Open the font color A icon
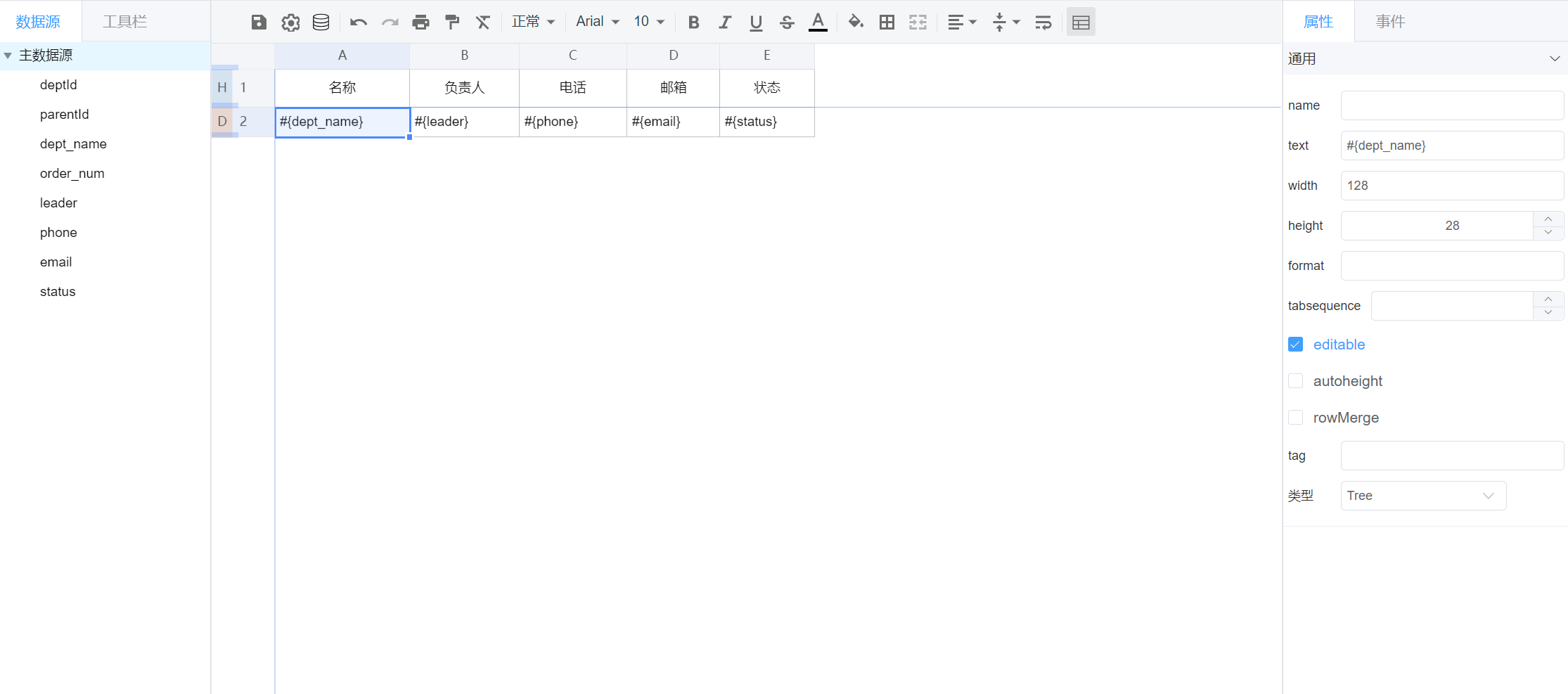 (818, 22)
